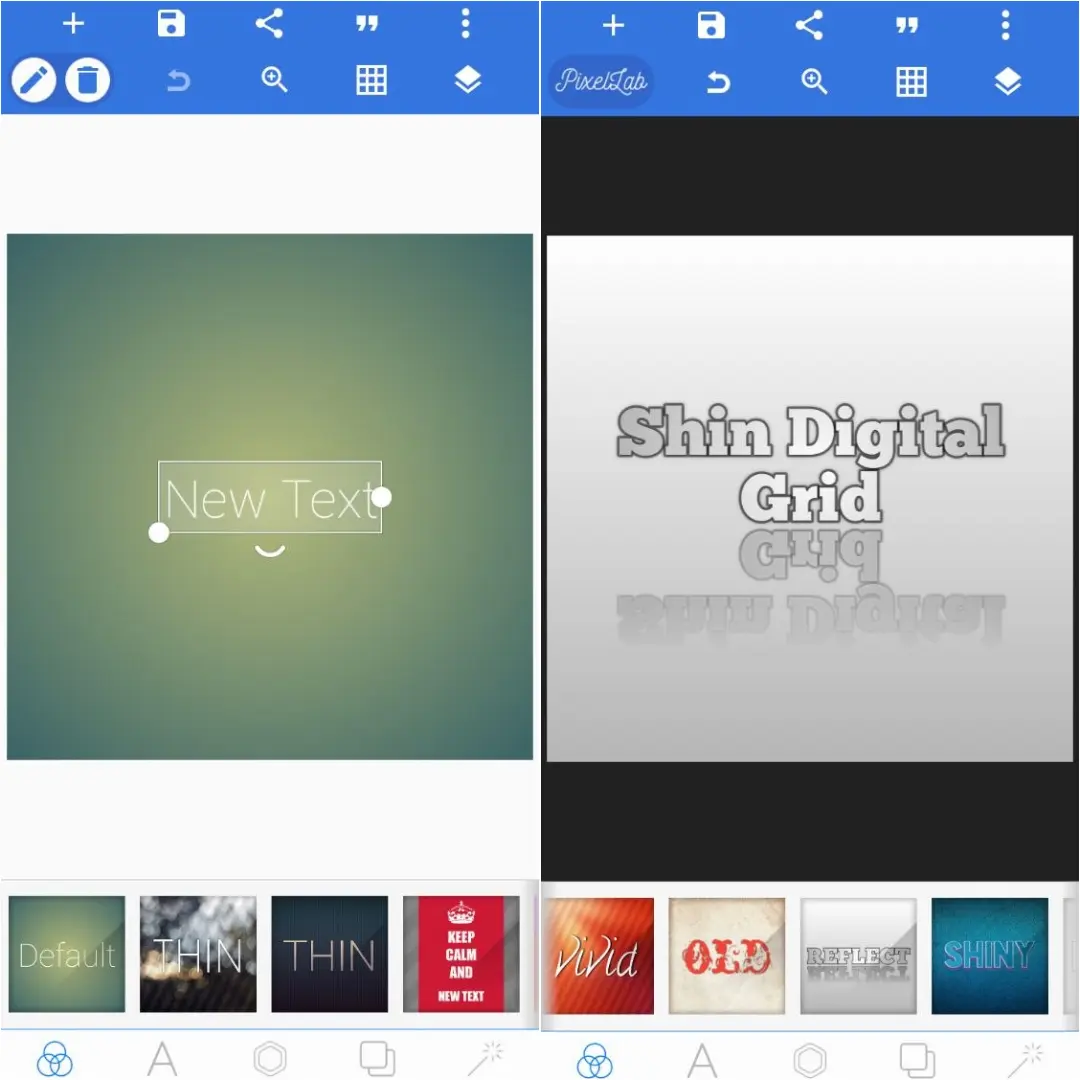This screenshot has width=1080, height=1080.
Task: Select the REFLECT preset thumbnail
Action: pyautogui.click(x=858, y=956)
